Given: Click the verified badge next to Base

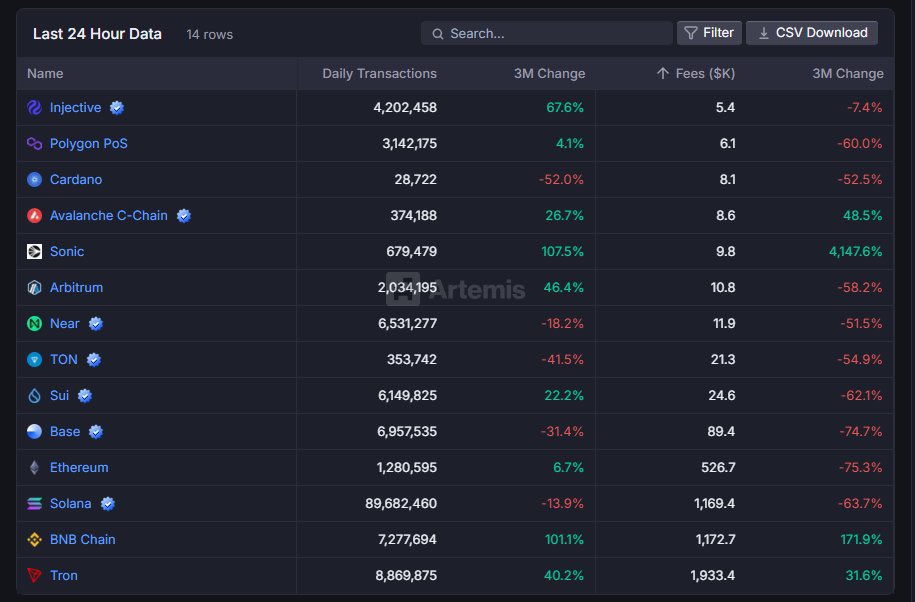Looking at the screenshot, I should coord(96,432).
